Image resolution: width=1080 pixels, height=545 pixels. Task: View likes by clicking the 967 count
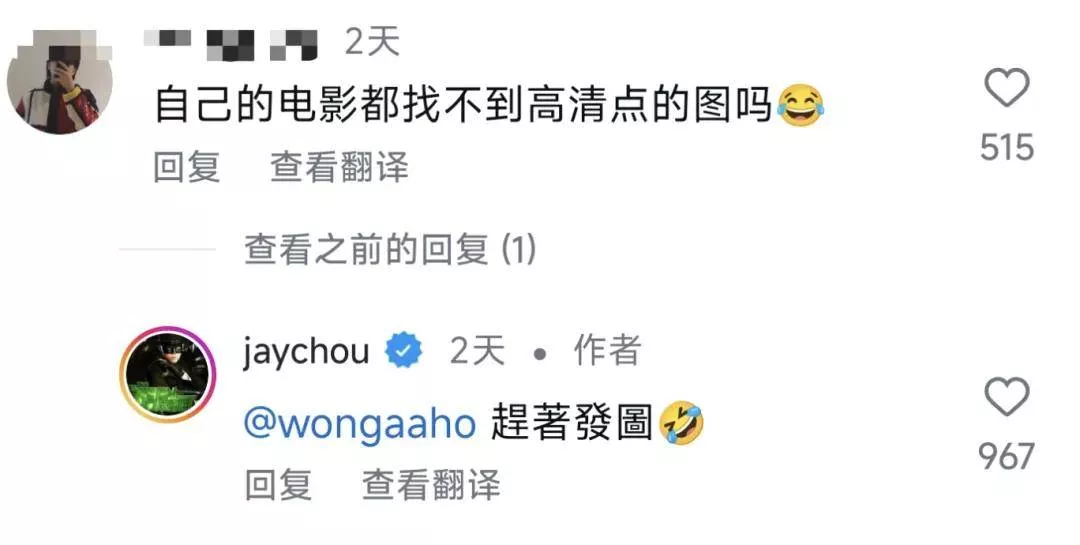[1007, 456]
